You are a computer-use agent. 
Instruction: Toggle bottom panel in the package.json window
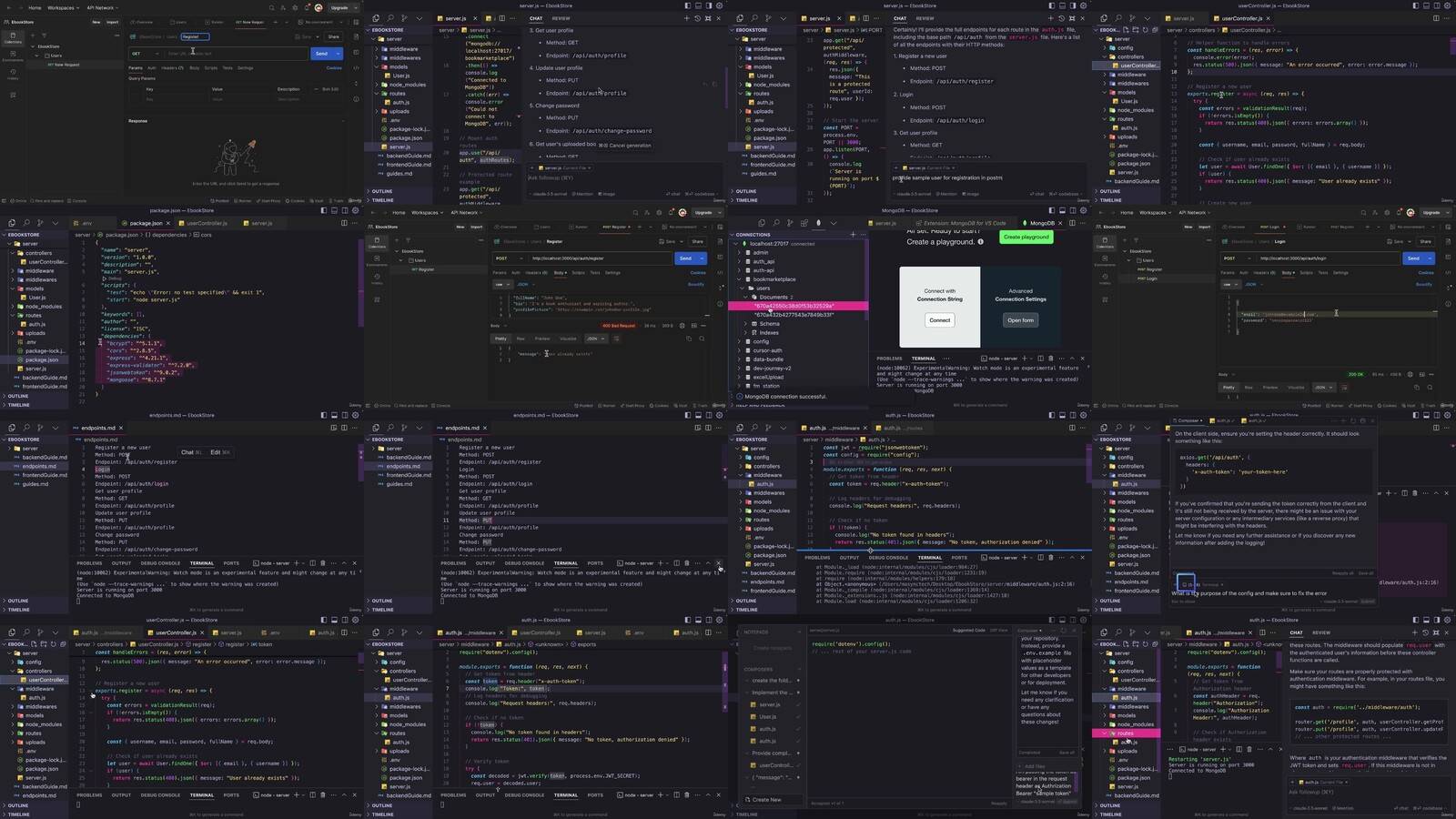[333, 210]
